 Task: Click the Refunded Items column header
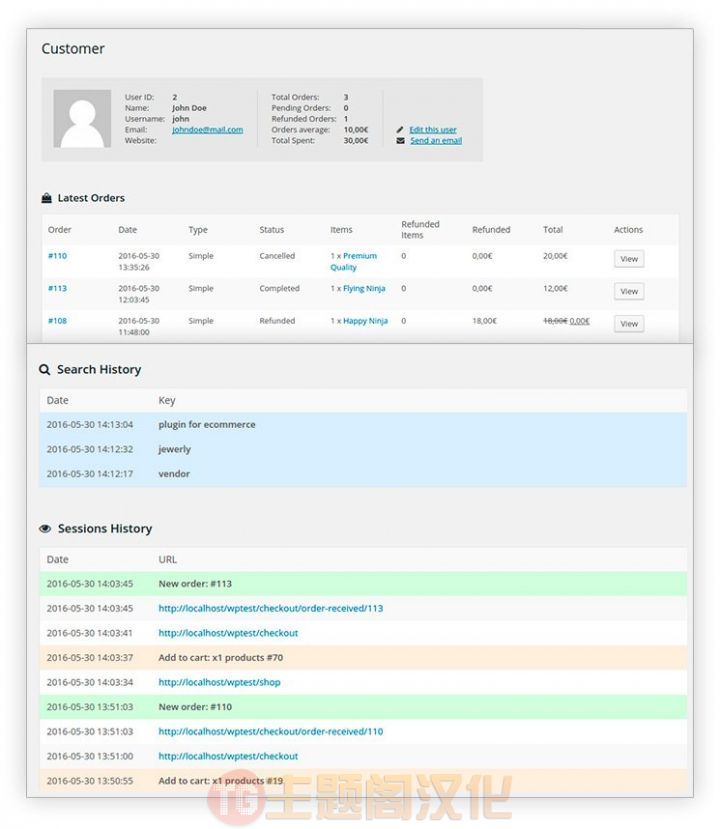point(420,229)
